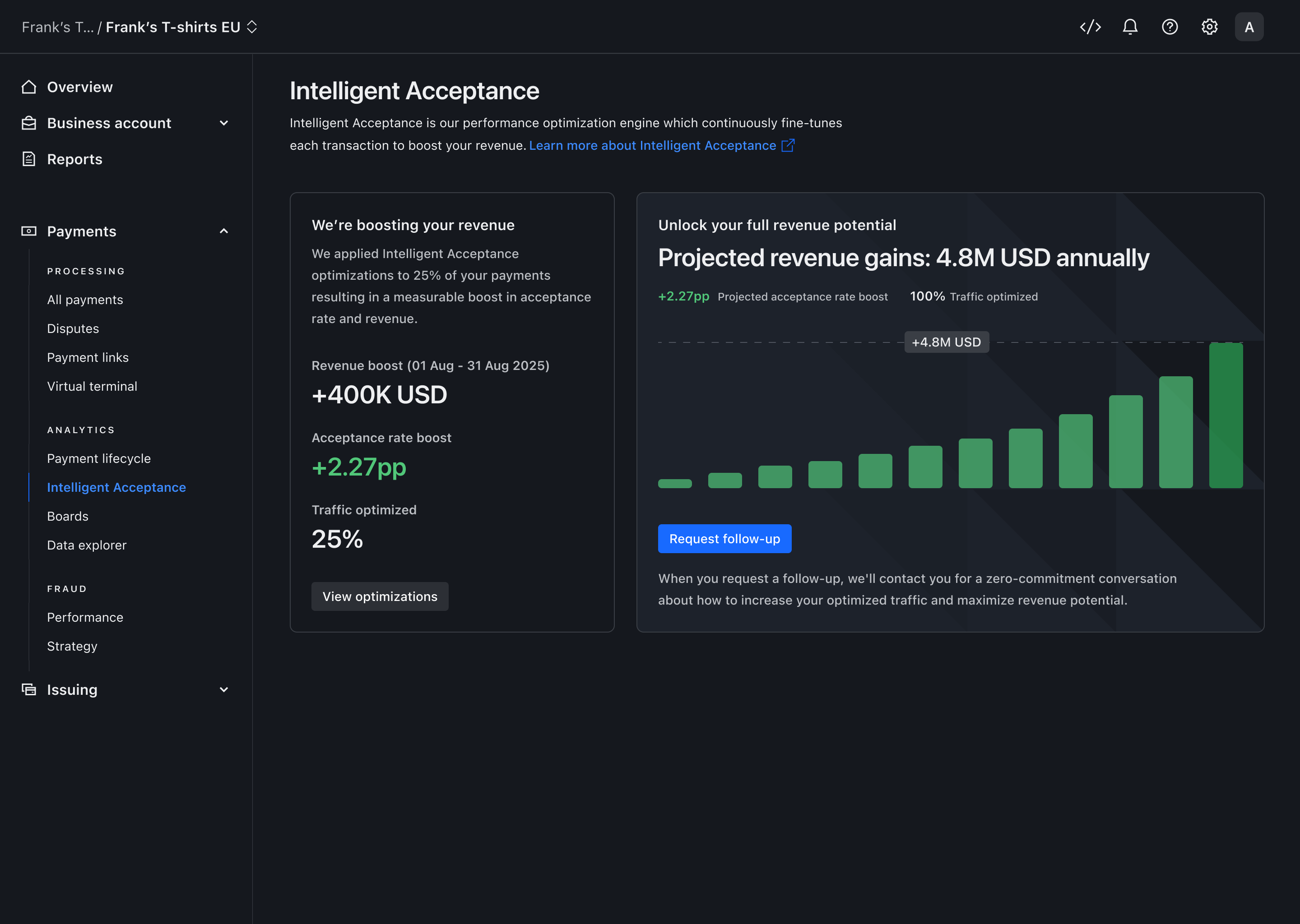The height and width of the screenshot is (924, 1300).
Task: Go to Overview in sidebar
Action: [x=80, y=87]
